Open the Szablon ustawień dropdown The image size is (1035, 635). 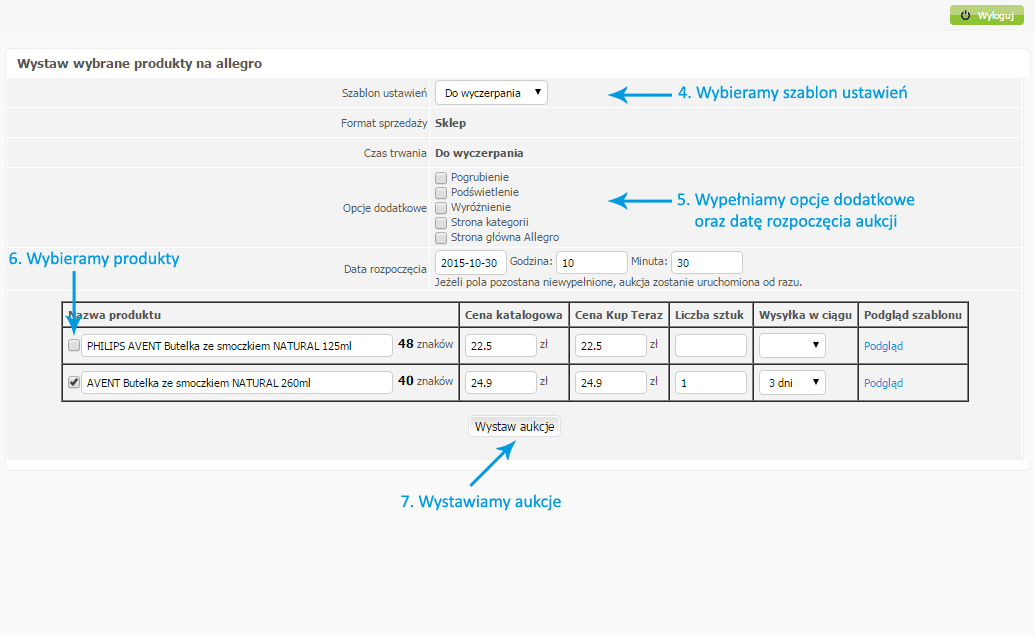491,93
